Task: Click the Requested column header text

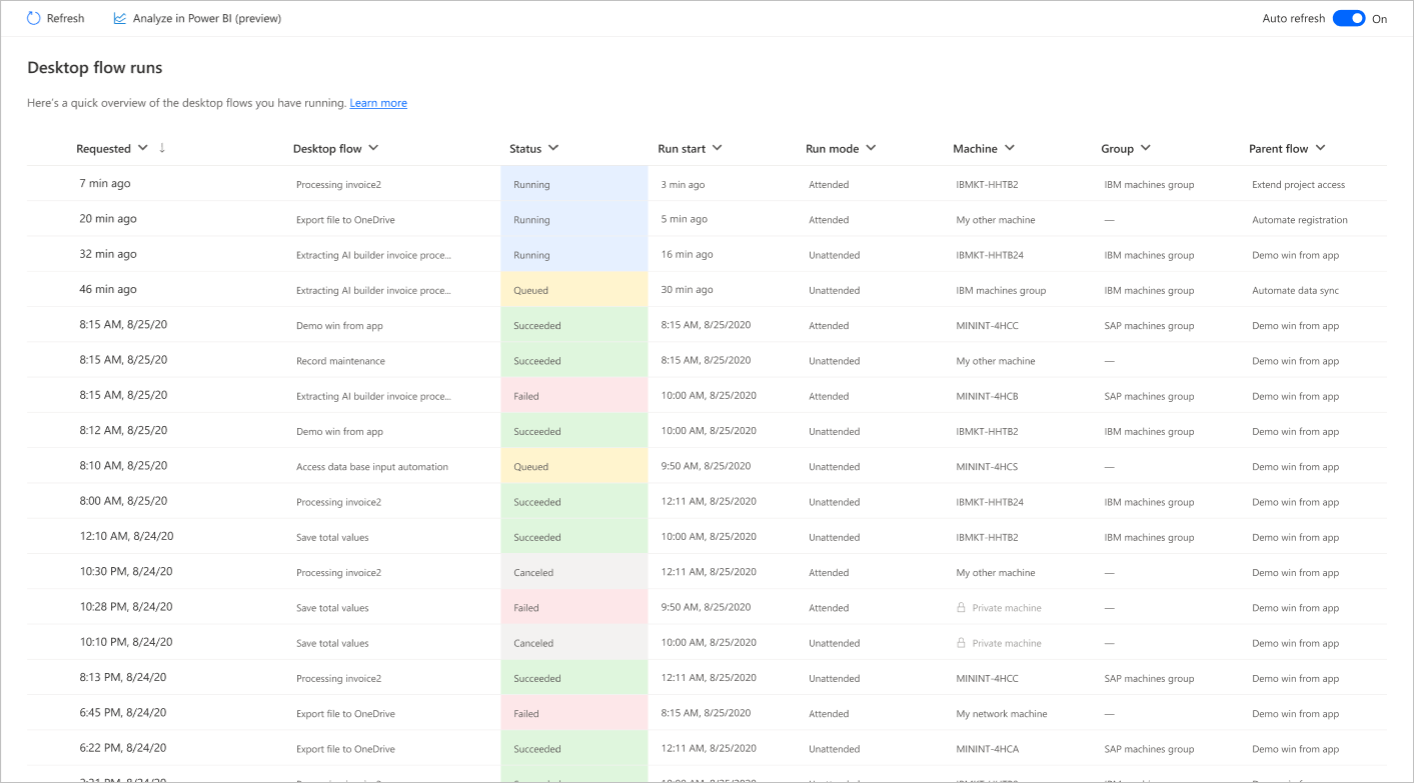Action: pyautogui.click(x=104, y=149)
